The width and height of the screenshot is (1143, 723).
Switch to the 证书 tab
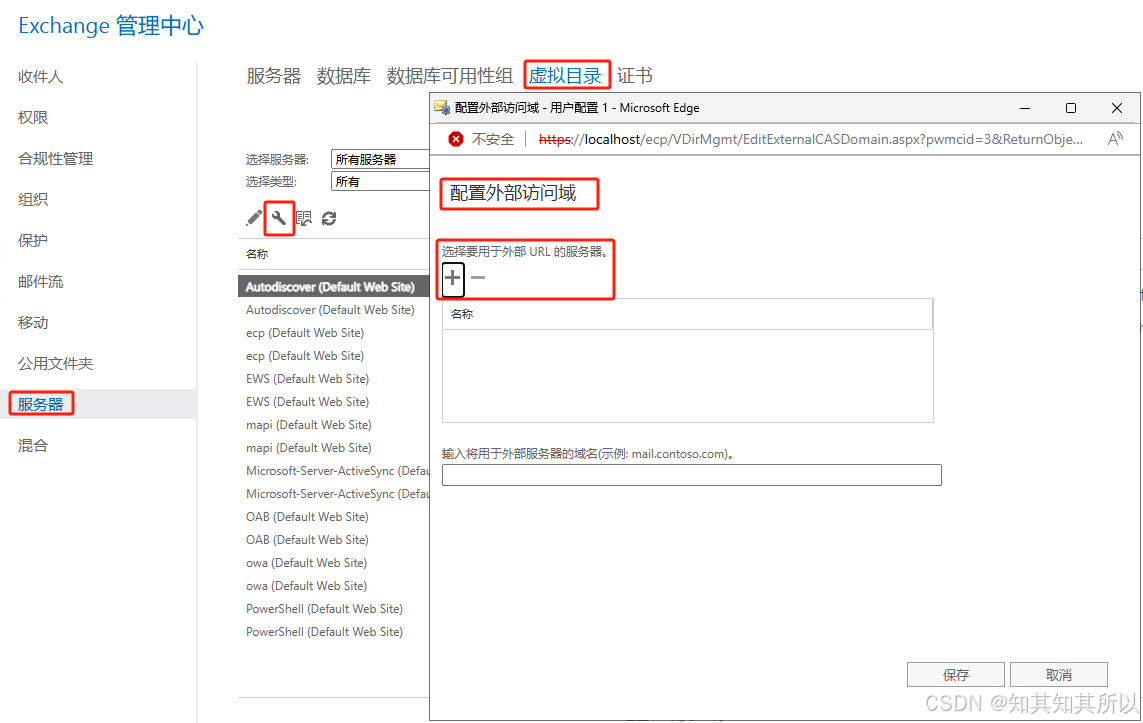coord(634,76)
